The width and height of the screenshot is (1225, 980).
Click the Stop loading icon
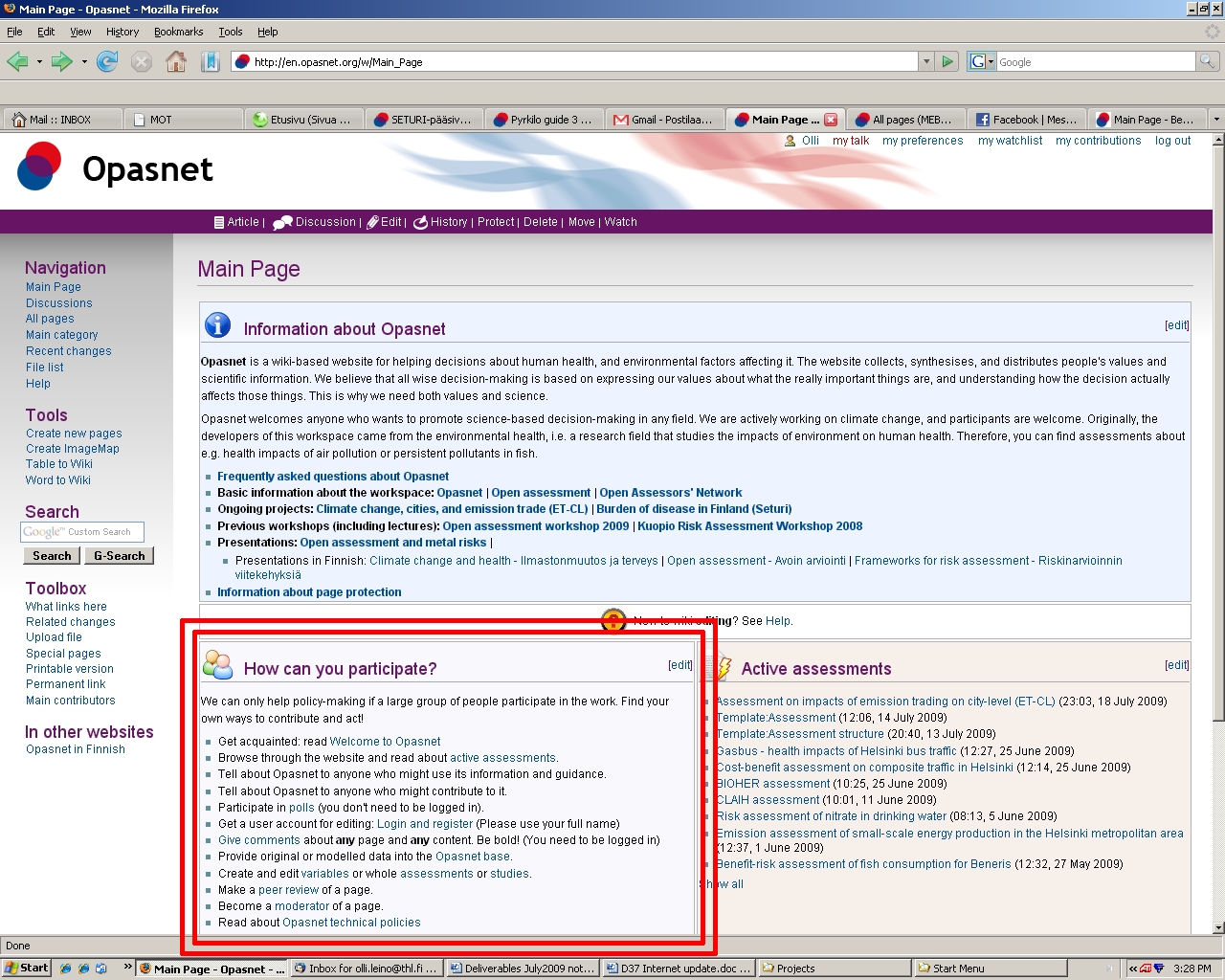142,62
